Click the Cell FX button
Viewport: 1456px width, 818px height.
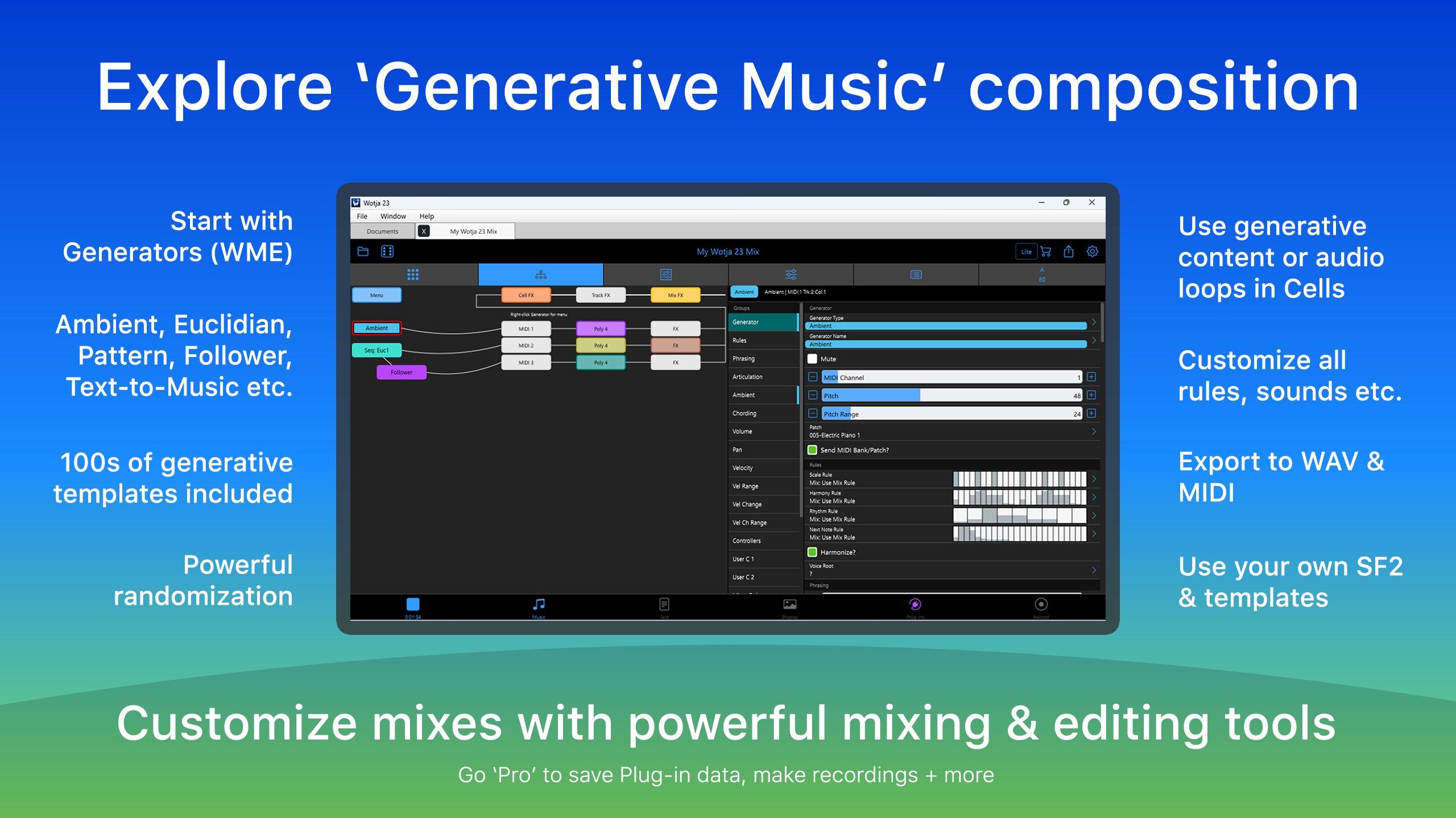pyautogui.click(x=526, y=295)
